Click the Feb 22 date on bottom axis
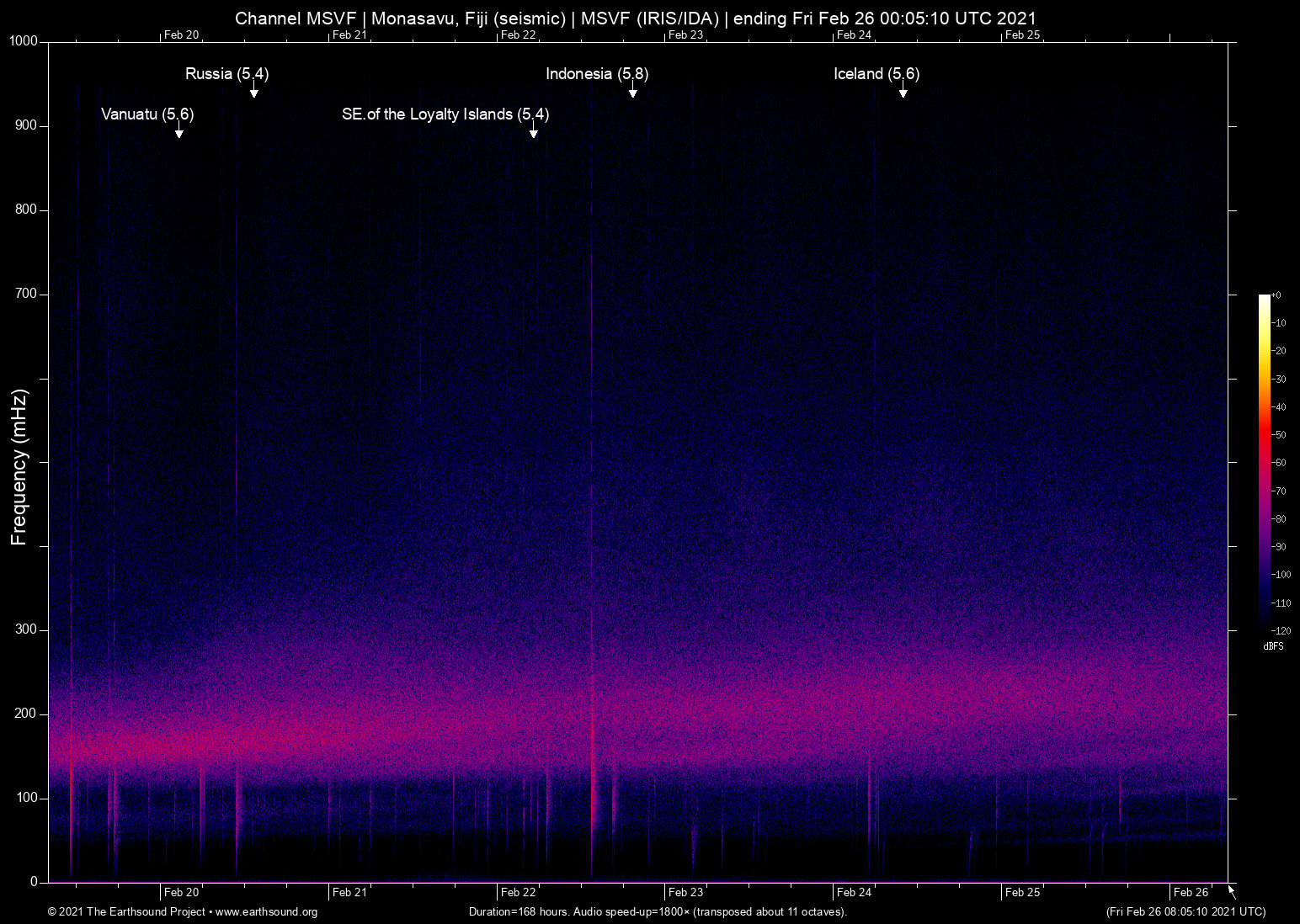Image resolution: width=1300 pixels, height=924 pixels. (x=518, y=893)
